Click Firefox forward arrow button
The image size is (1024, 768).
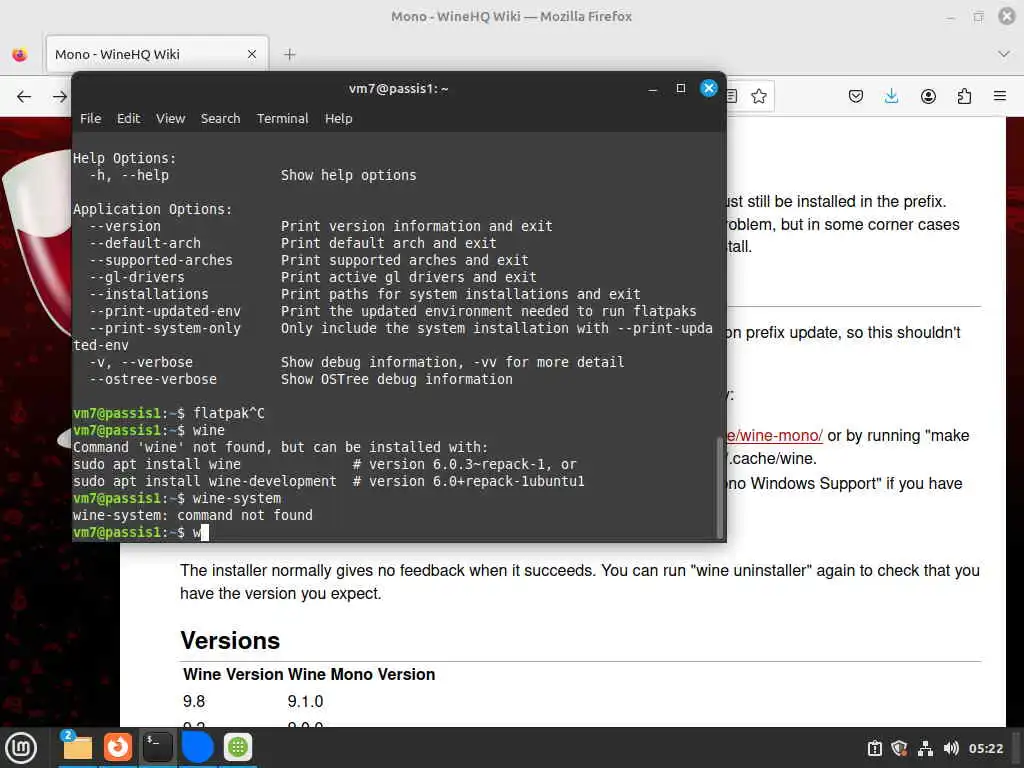click(x=60, y=97)
